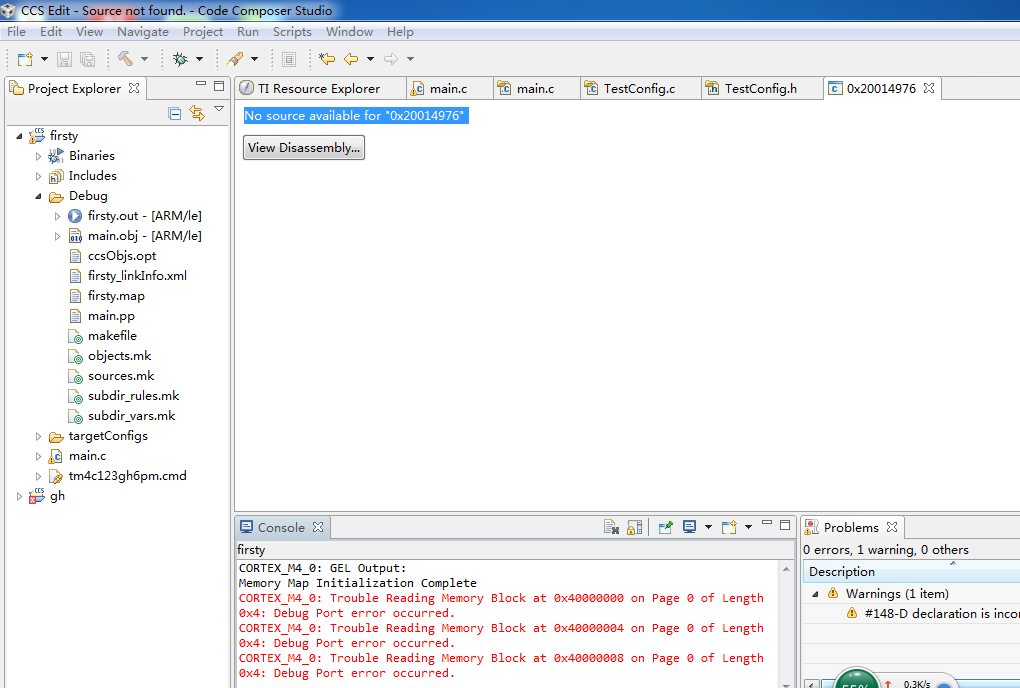Open the Build hammer dropdown arrow
This screenshot has height=688, width=1020.
tap(144, 59)
